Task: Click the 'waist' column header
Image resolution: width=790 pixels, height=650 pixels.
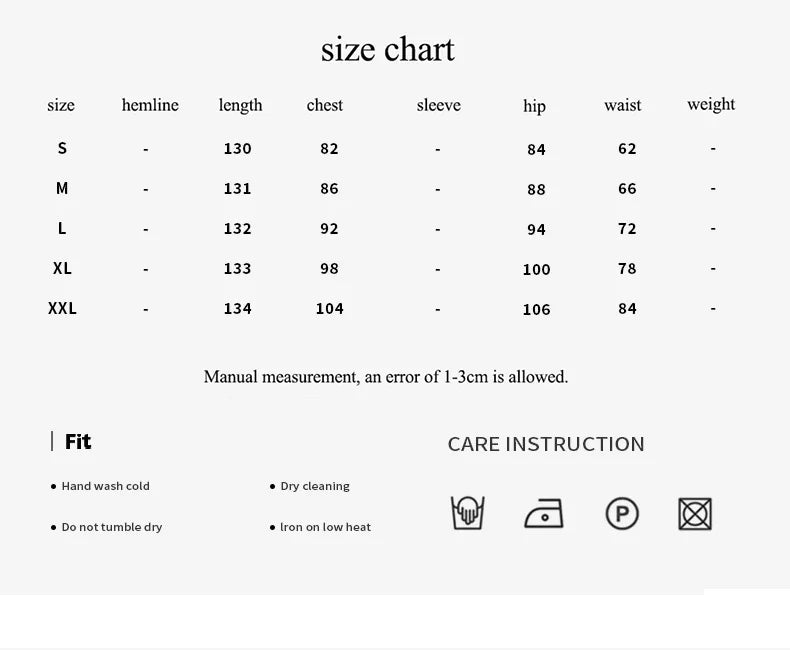Action: (x=623, y=105)
